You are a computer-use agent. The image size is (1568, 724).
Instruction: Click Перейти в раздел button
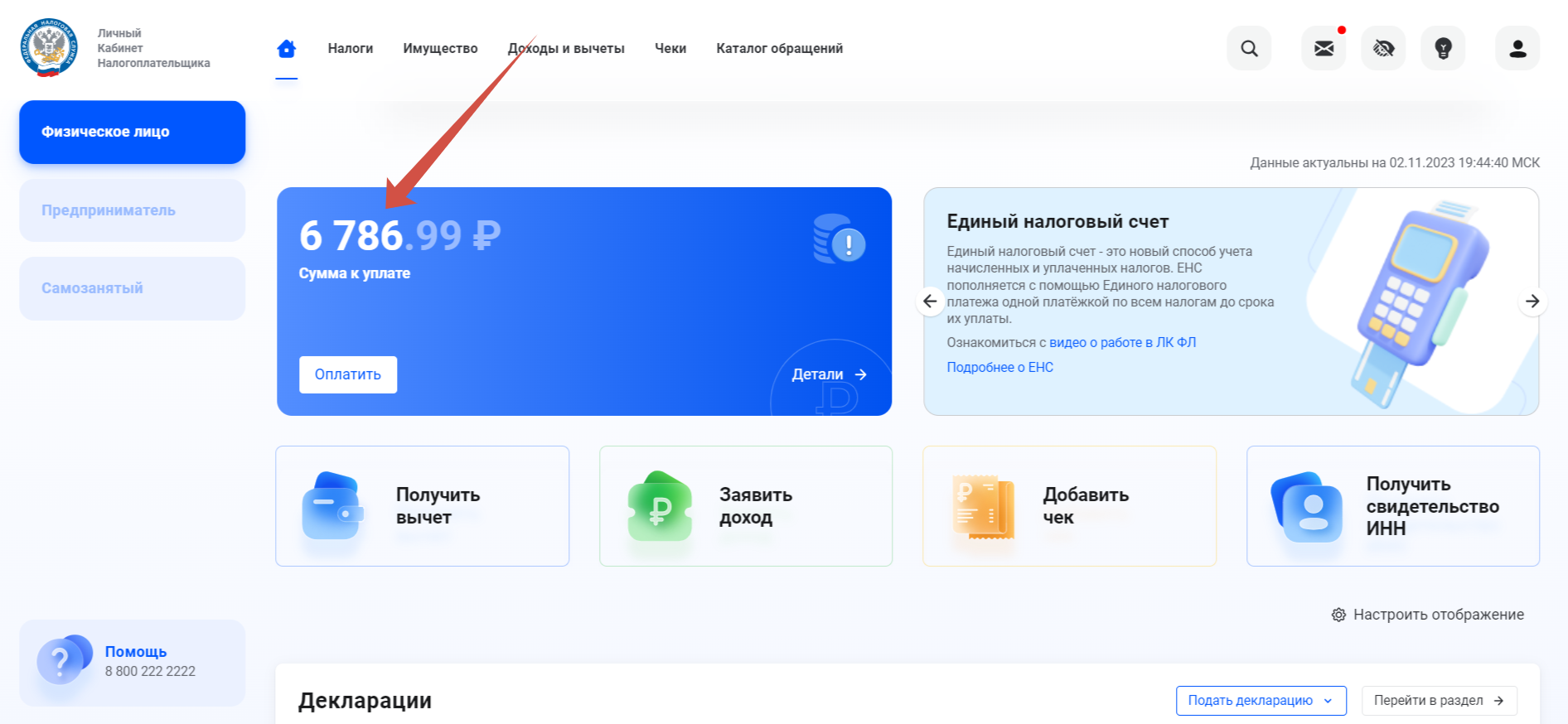click(x=1439, y=701)
